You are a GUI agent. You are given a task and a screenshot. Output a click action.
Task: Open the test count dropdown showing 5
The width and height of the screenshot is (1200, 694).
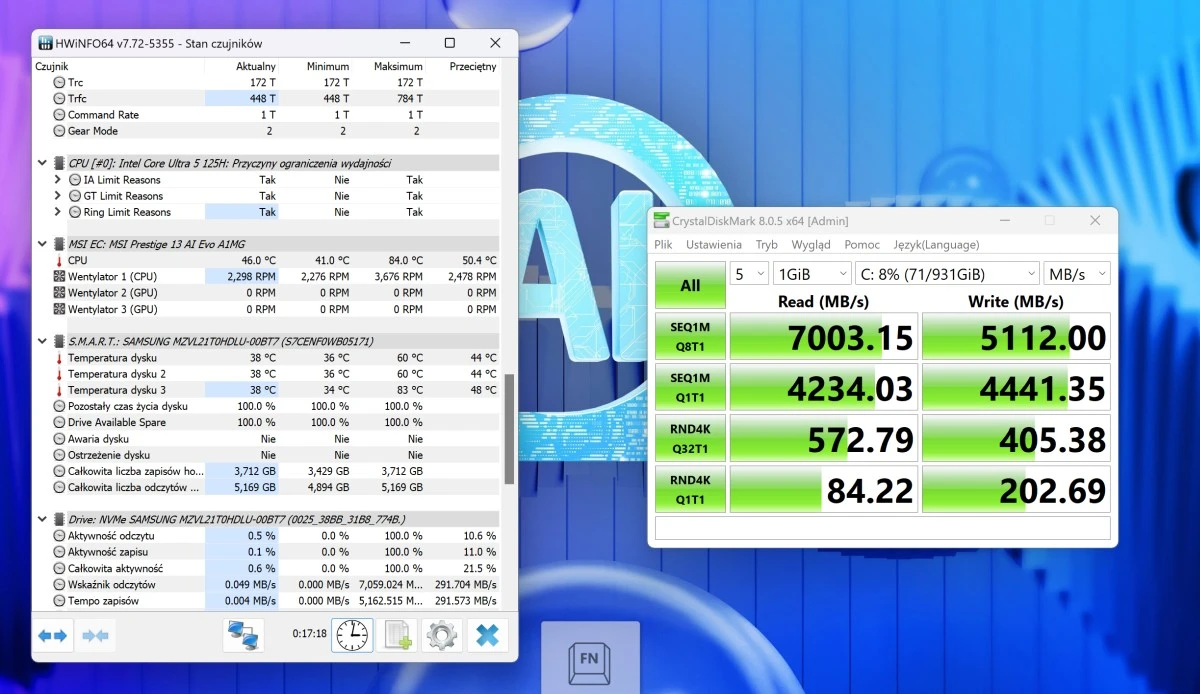(x=748, y=273)
